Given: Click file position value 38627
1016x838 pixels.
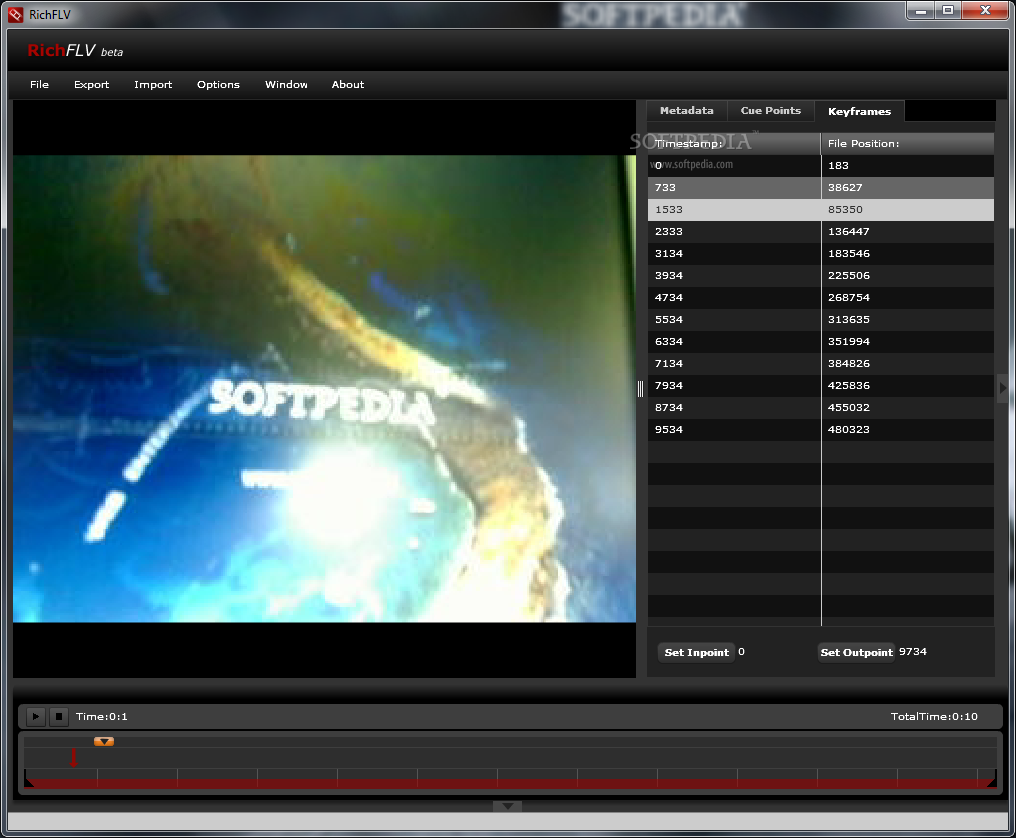Looking at the screenshot, I should point(845,187).
